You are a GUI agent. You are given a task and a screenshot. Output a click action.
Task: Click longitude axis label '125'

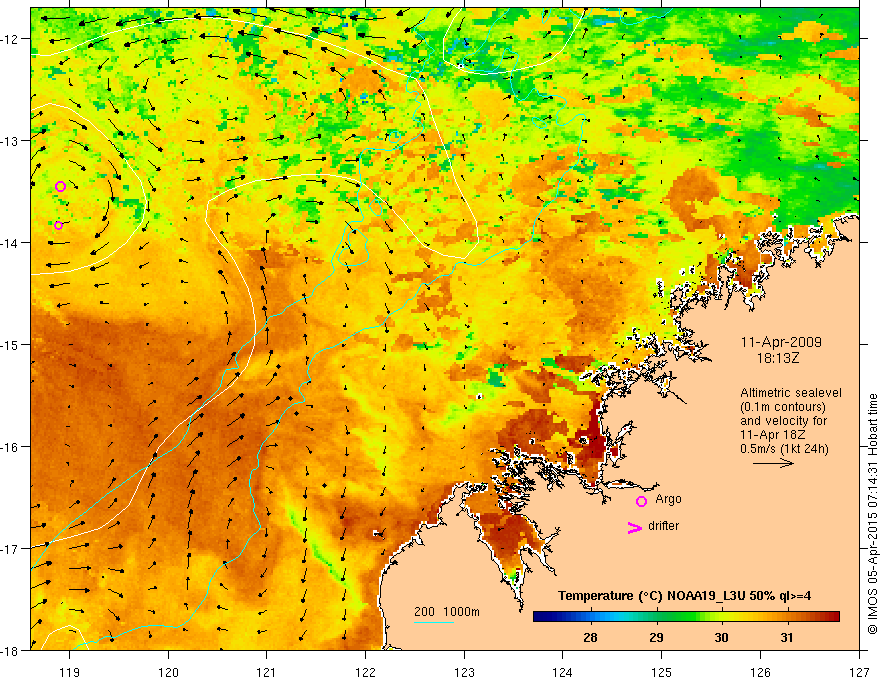pyautogui.click(x=662, y=672)
